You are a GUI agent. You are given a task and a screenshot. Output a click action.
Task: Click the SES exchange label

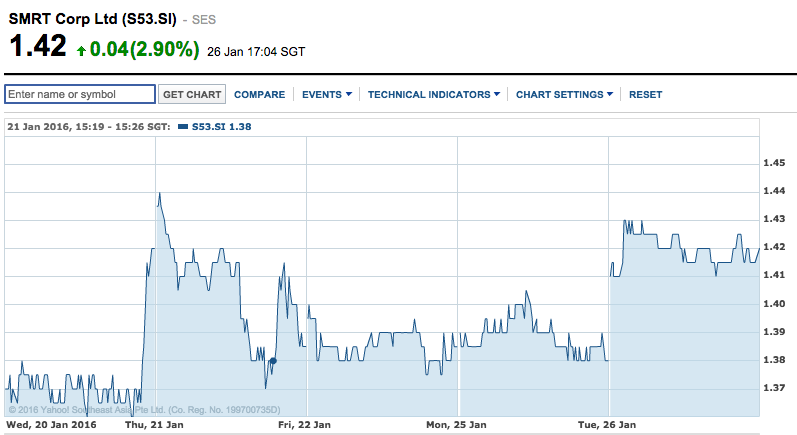tap(204, 20)
